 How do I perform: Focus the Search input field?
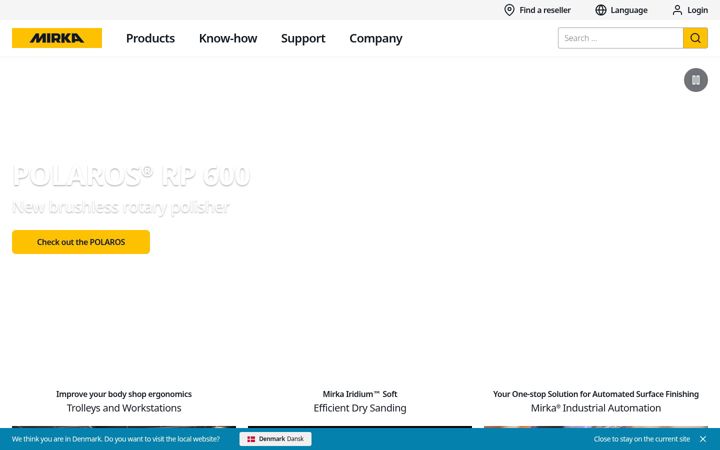coord(620,38)
